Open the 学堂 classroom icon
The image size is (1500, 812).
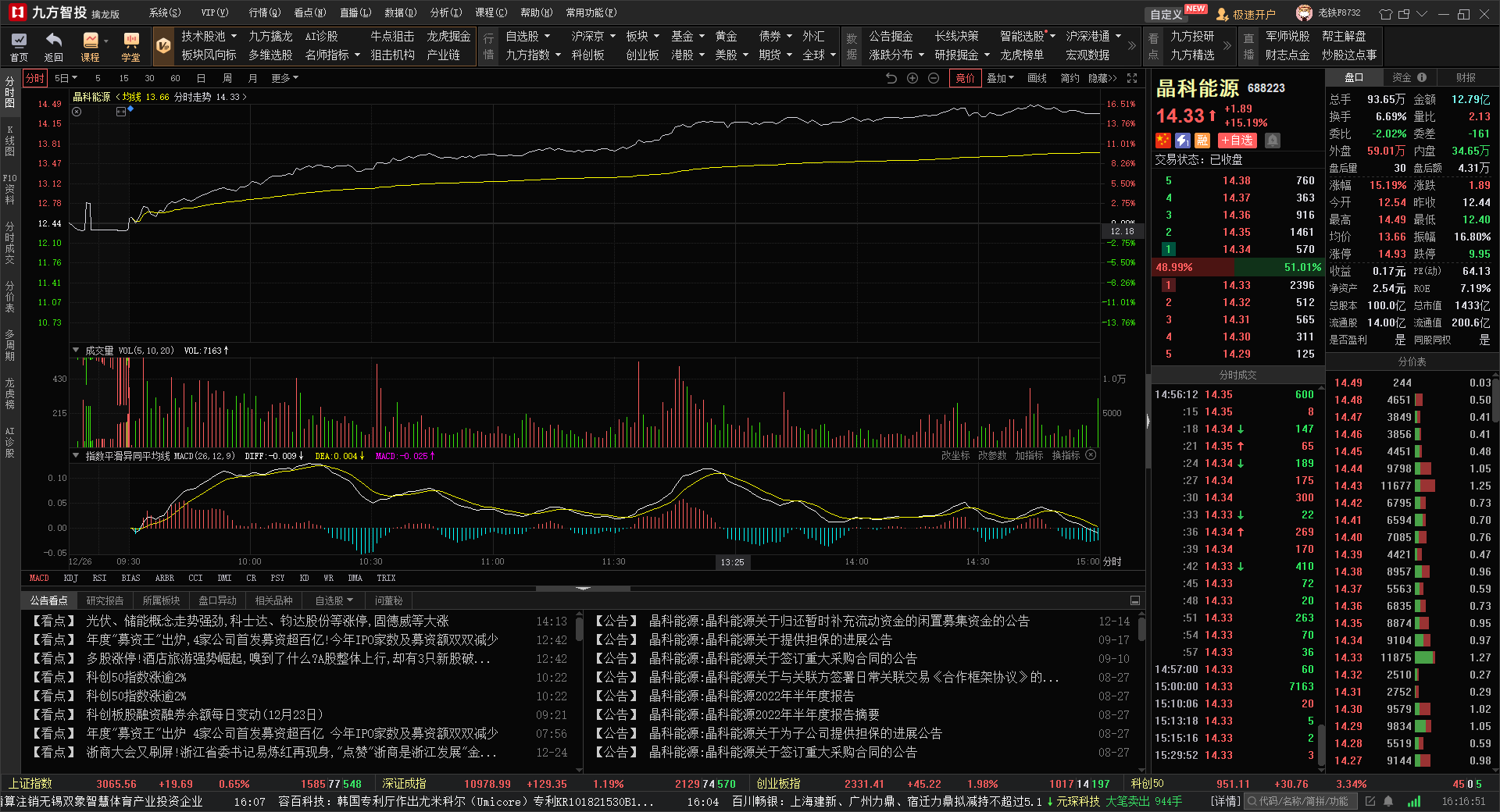[x=130, y=46]
